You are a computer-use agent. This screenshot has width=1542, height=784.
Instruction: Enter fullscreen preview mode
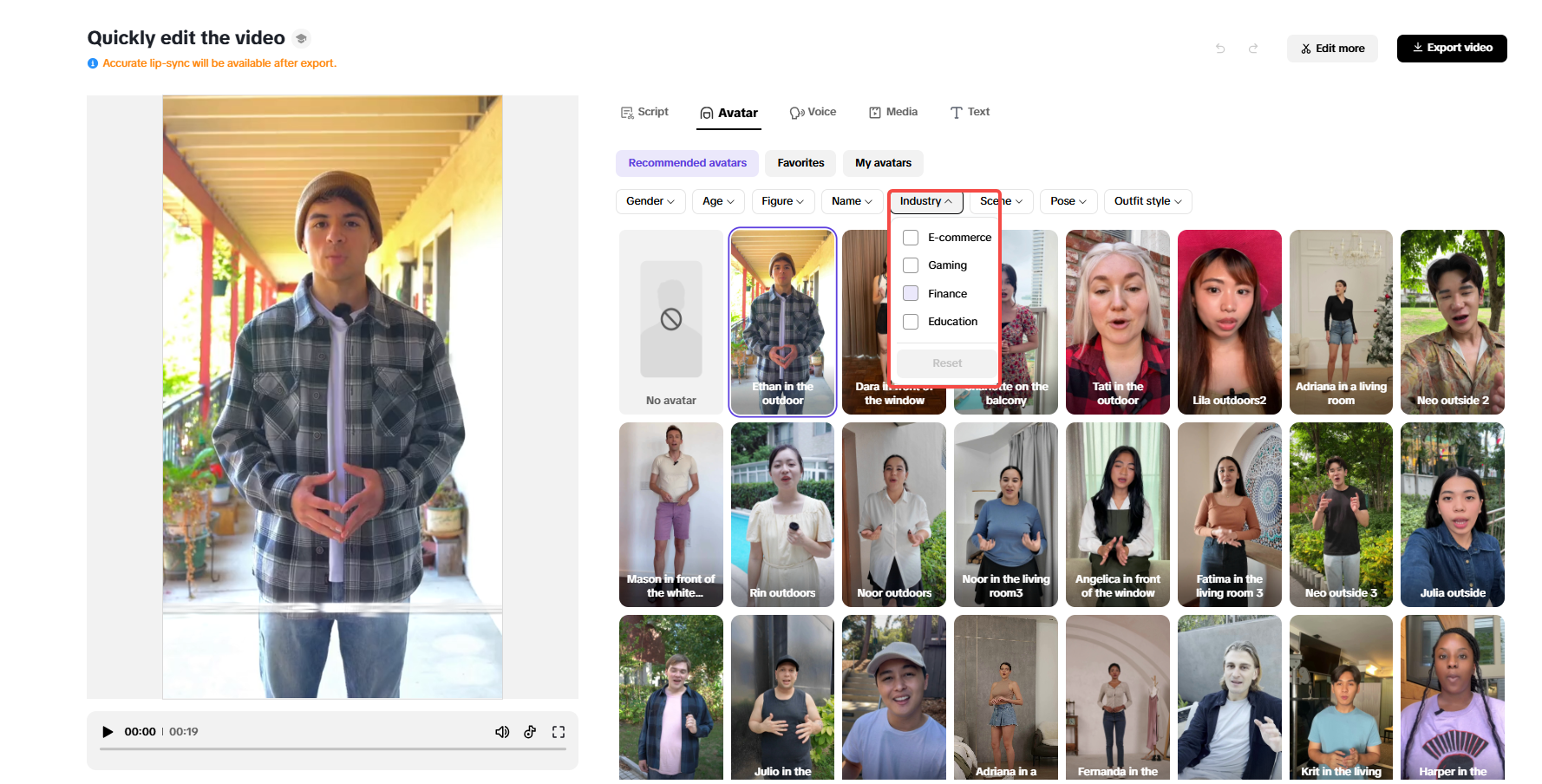(x=559, y=732)
